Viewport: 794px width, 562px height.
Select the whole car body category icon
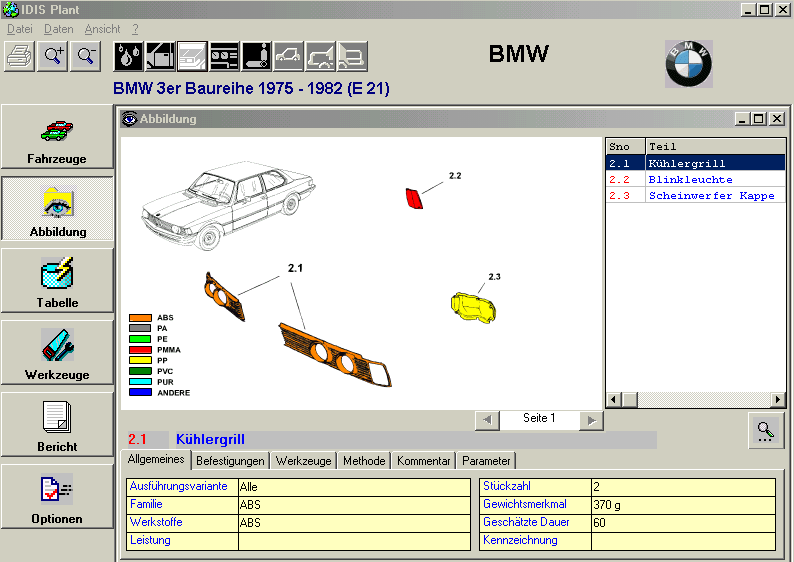[288, 56]
